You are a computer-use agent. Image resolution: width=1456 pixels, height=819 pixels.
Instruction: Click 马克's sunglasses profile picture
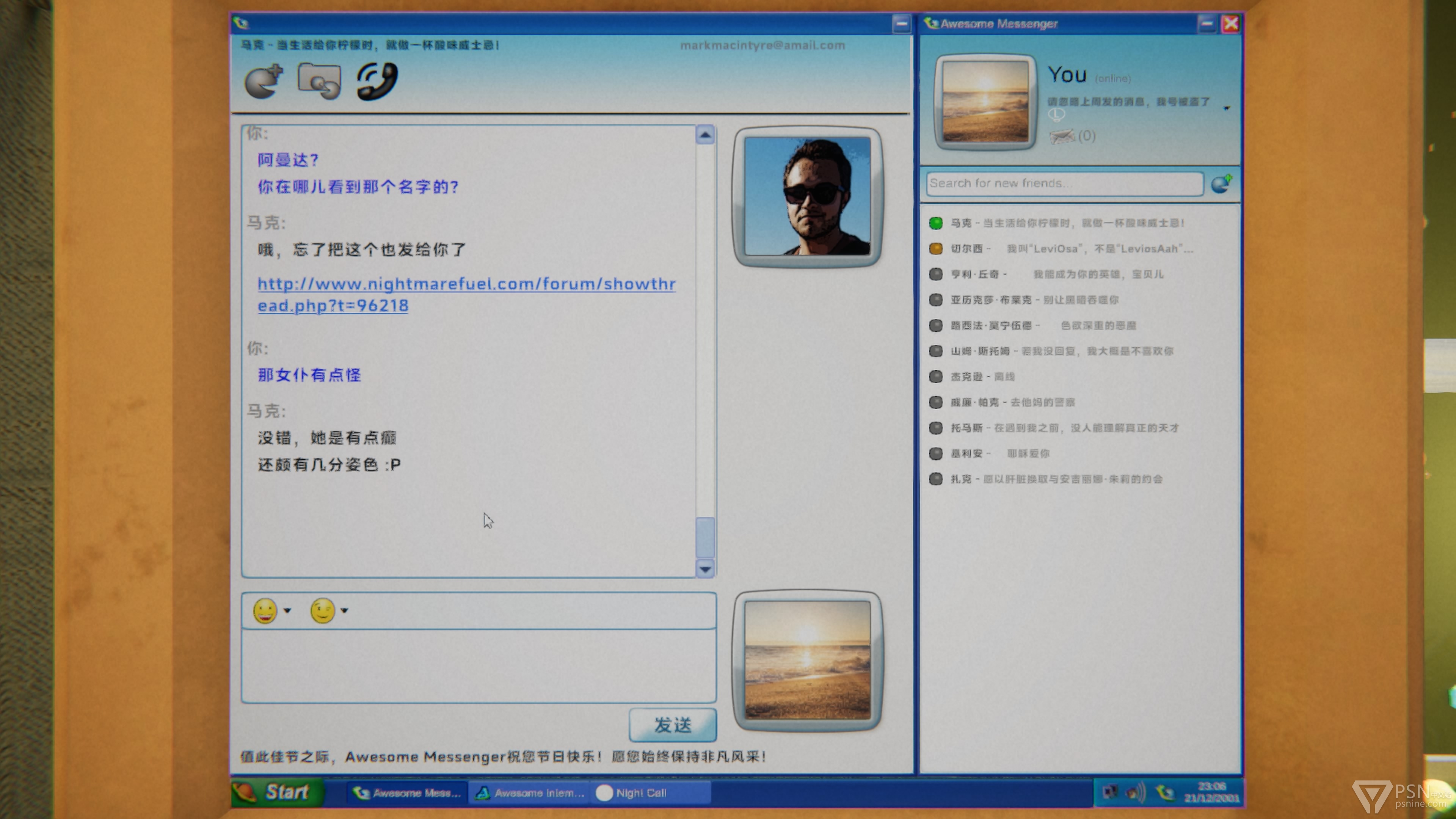(x=807, y=197)
